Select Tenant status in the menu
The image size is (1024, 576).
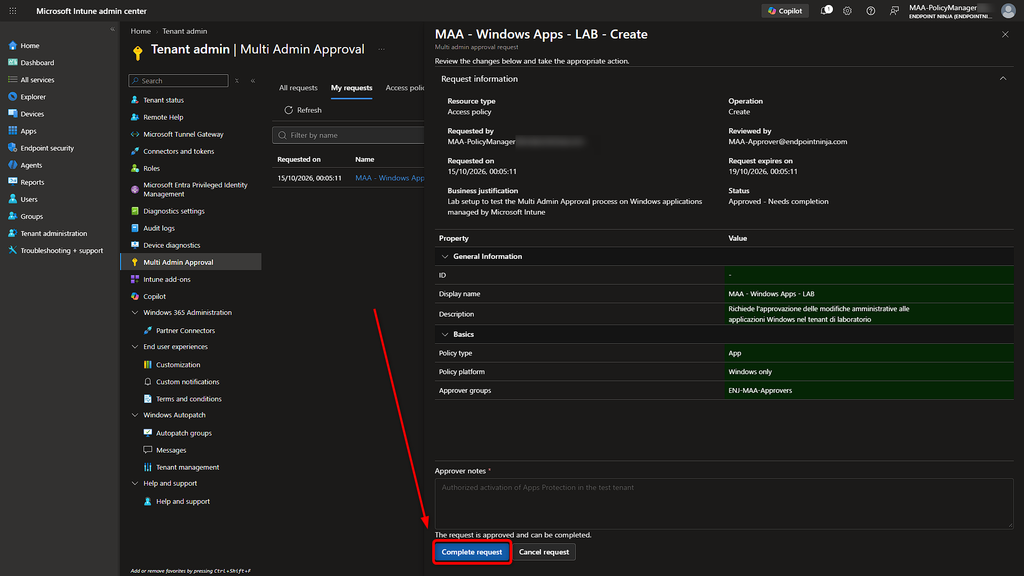pos(163,100)
